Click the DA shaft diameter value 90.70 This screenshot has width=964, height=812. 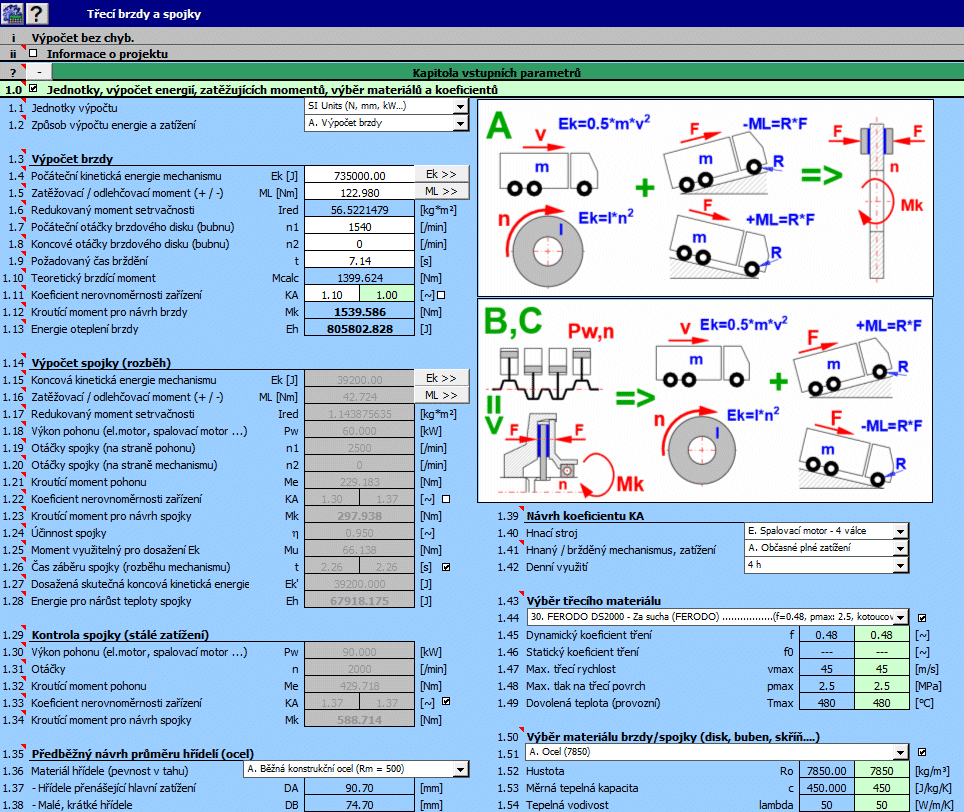(360, 788)
